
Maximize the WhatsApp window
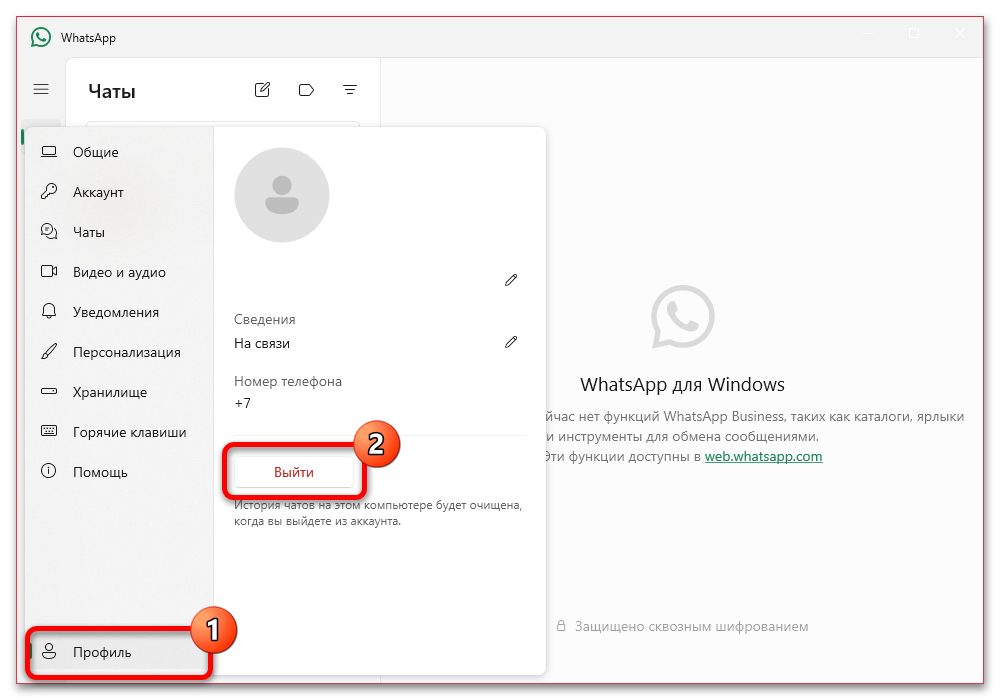914,33
